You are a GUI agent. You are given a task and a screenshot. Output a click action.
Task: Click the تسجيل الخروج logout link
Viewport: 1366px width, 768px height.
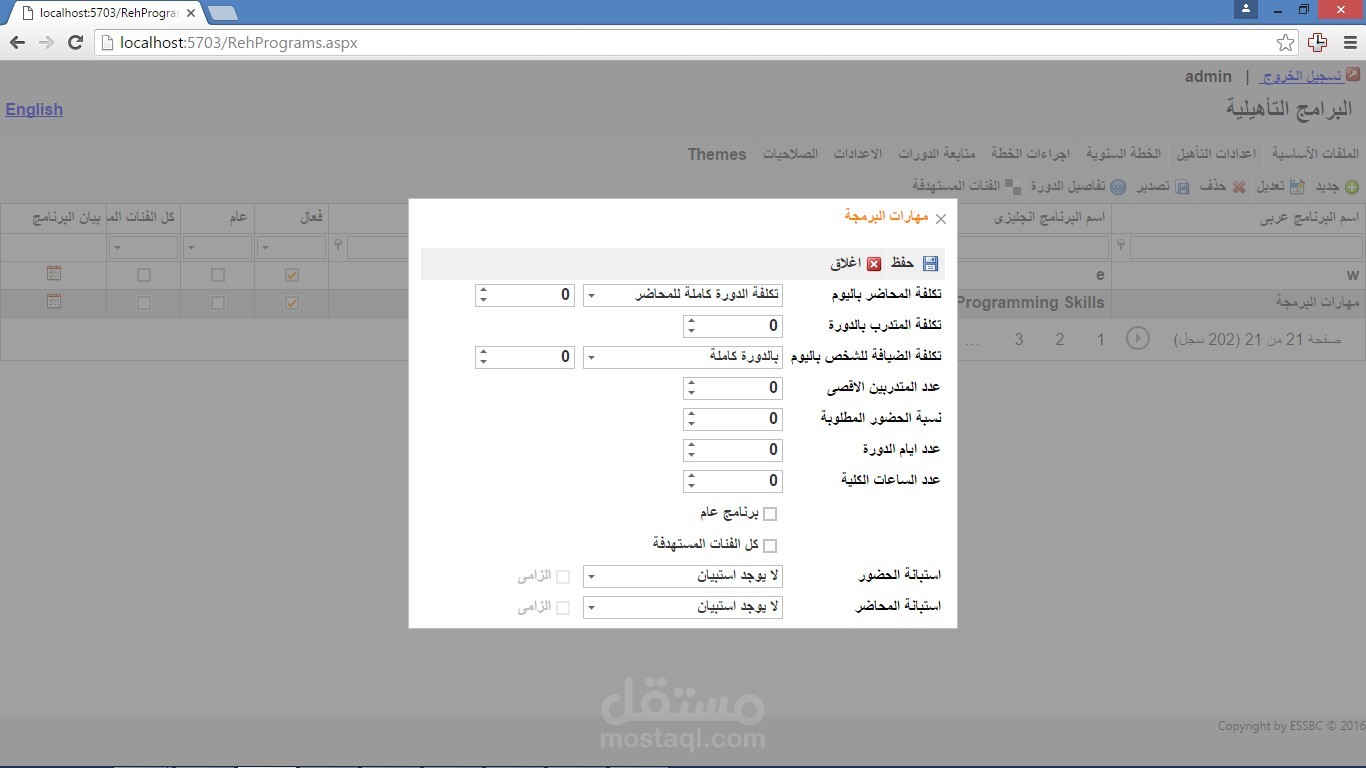tap(1301, 76)
